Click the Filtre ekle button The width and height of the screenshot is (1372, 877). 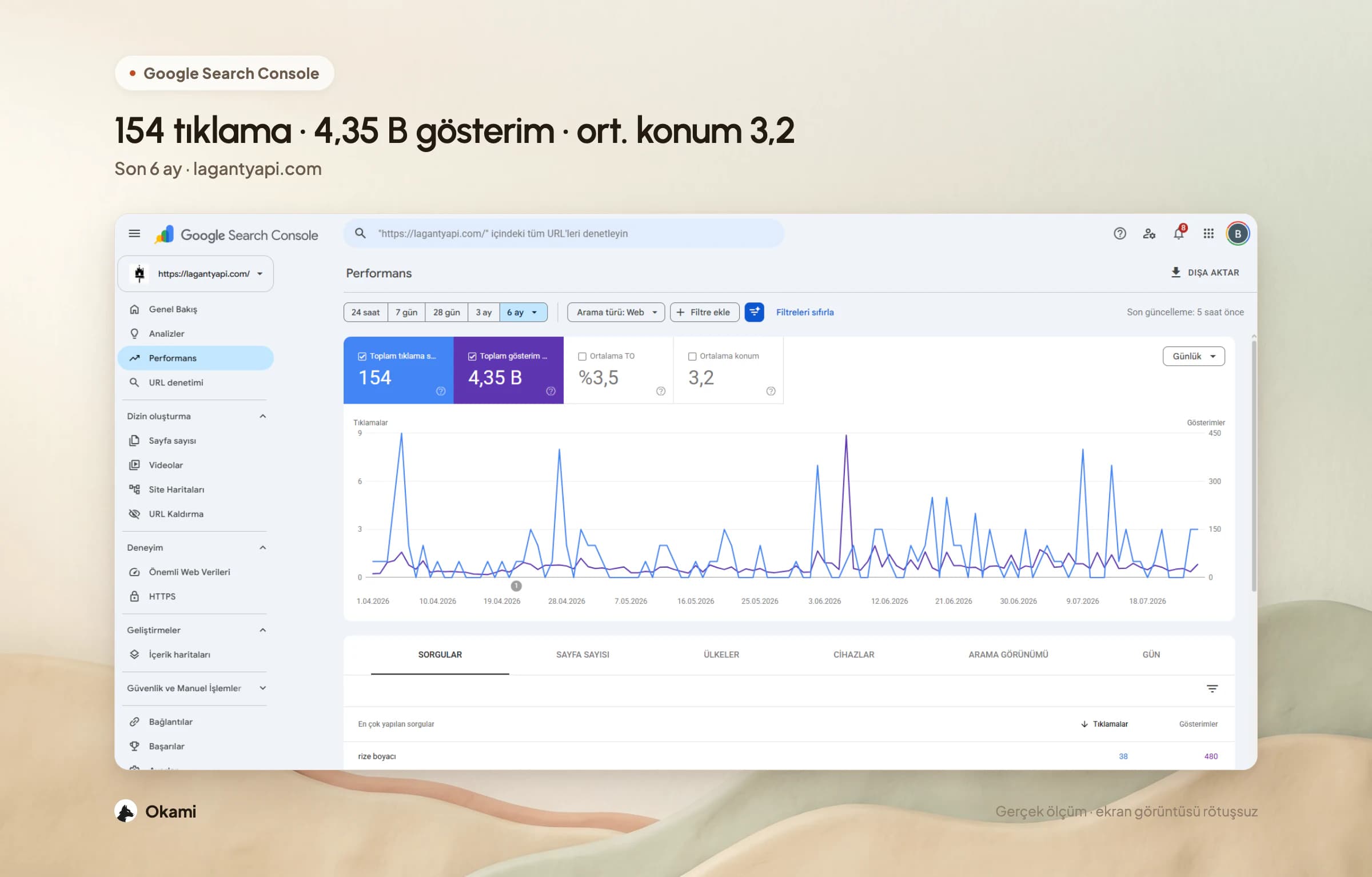click(x=704, y=312)
